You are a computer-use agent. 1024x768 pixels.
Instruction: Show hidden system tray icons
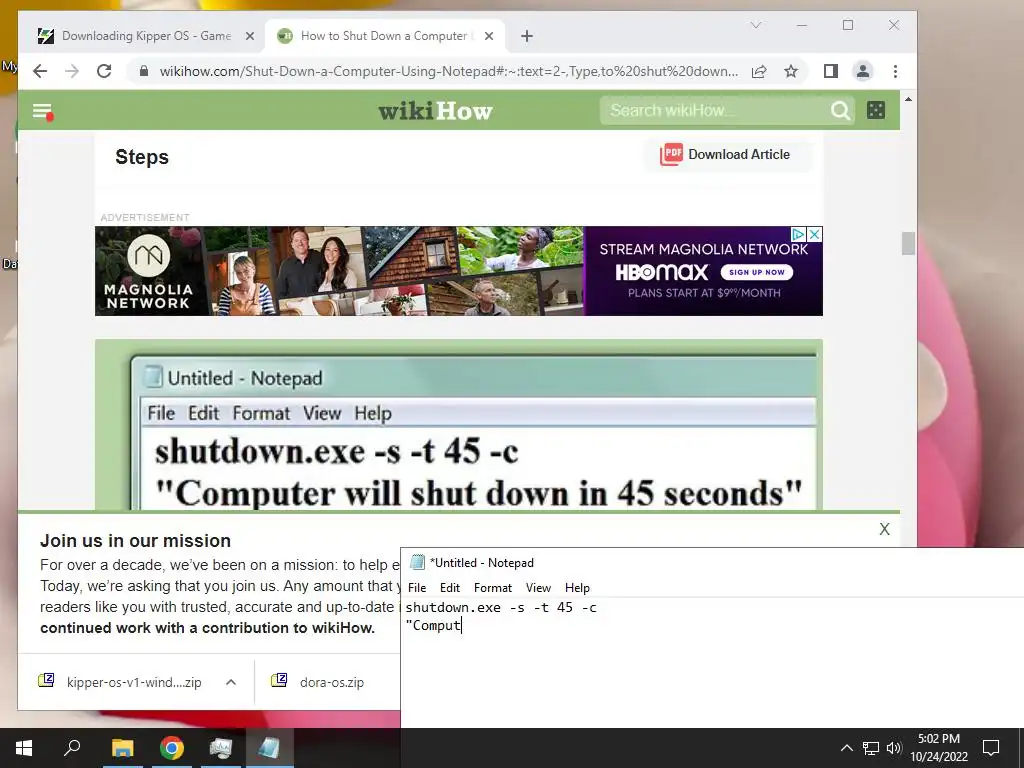846,748
